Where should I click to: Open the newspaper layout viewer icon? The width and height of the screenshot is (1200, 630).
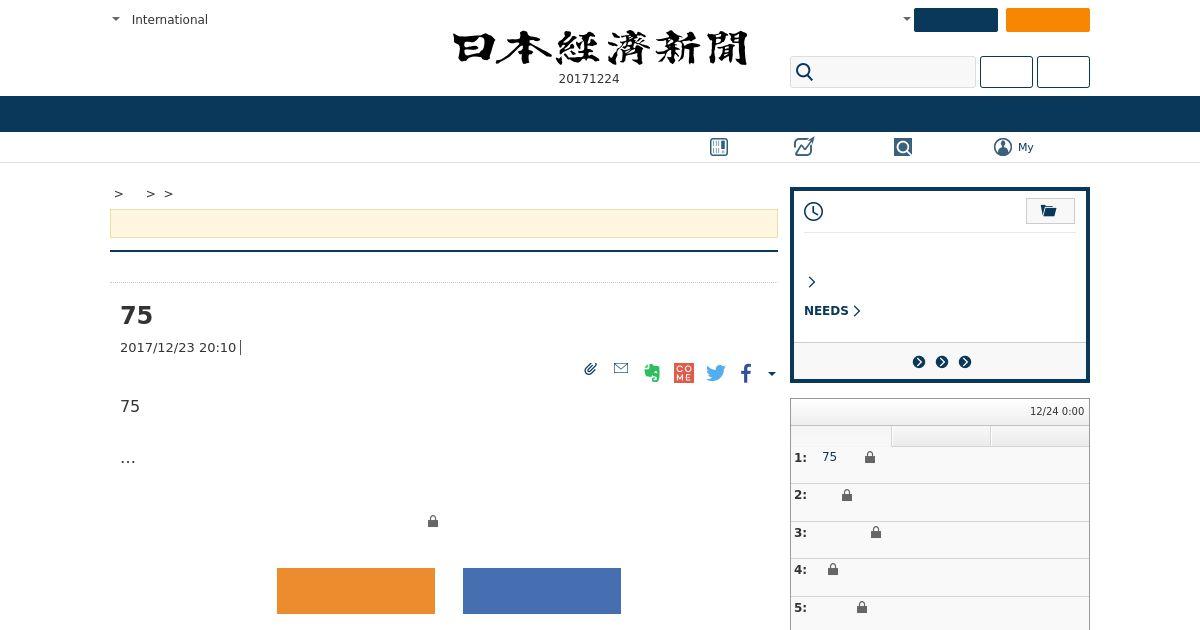719,147
